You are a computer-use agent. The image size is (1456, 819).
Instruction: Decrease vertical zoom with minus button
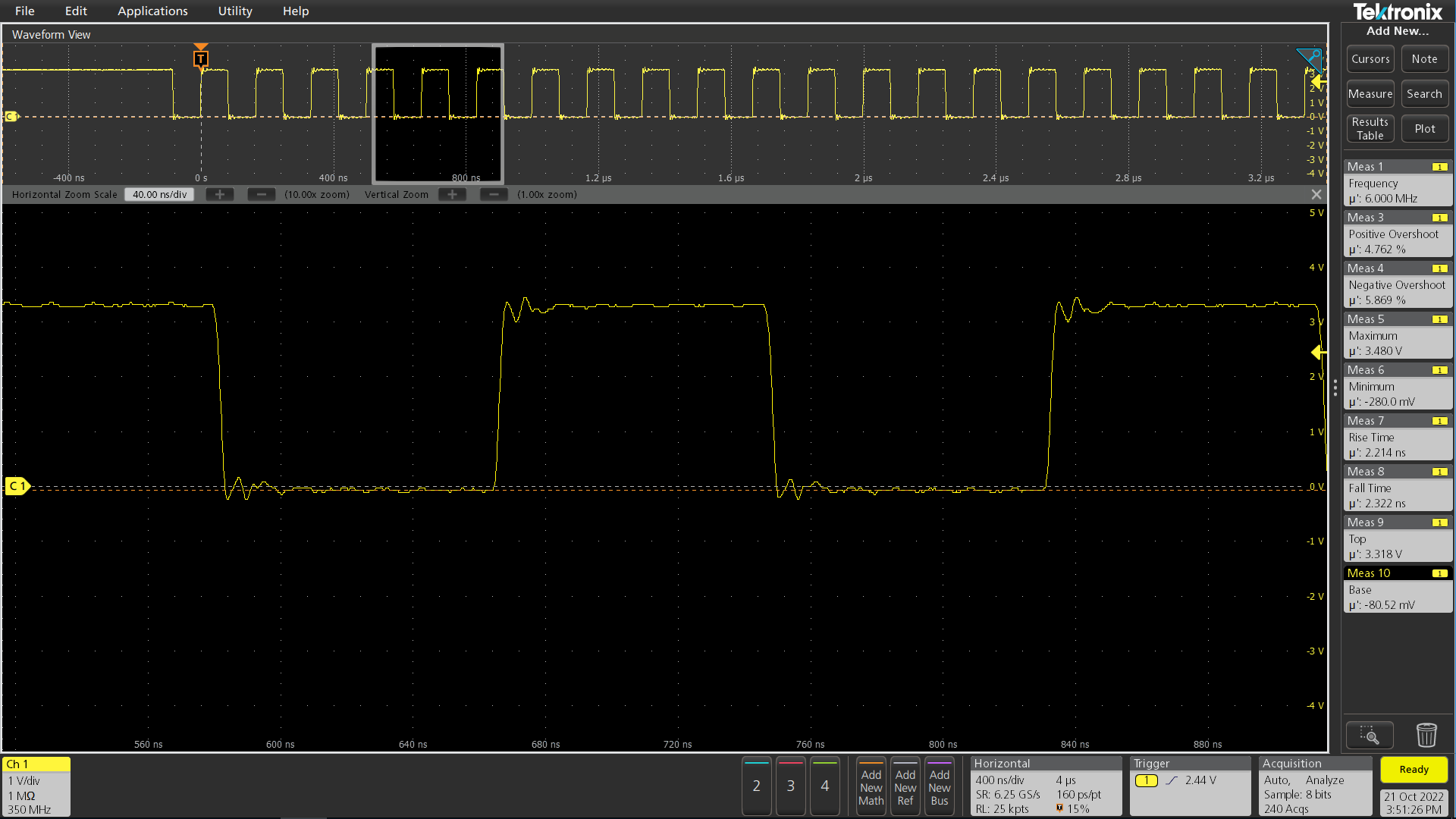494,195
